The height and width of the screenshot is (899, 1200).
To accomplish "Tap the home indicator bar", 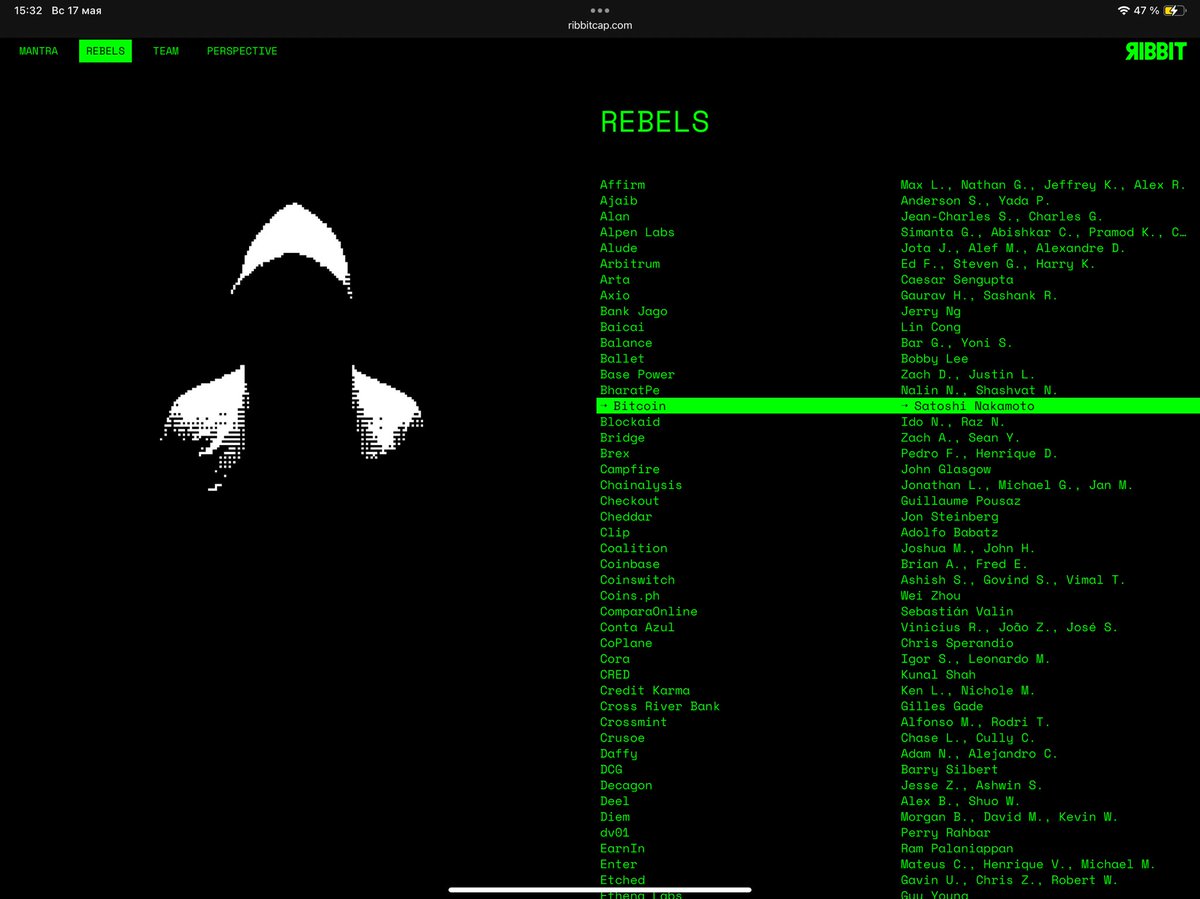I will (600, 889).
